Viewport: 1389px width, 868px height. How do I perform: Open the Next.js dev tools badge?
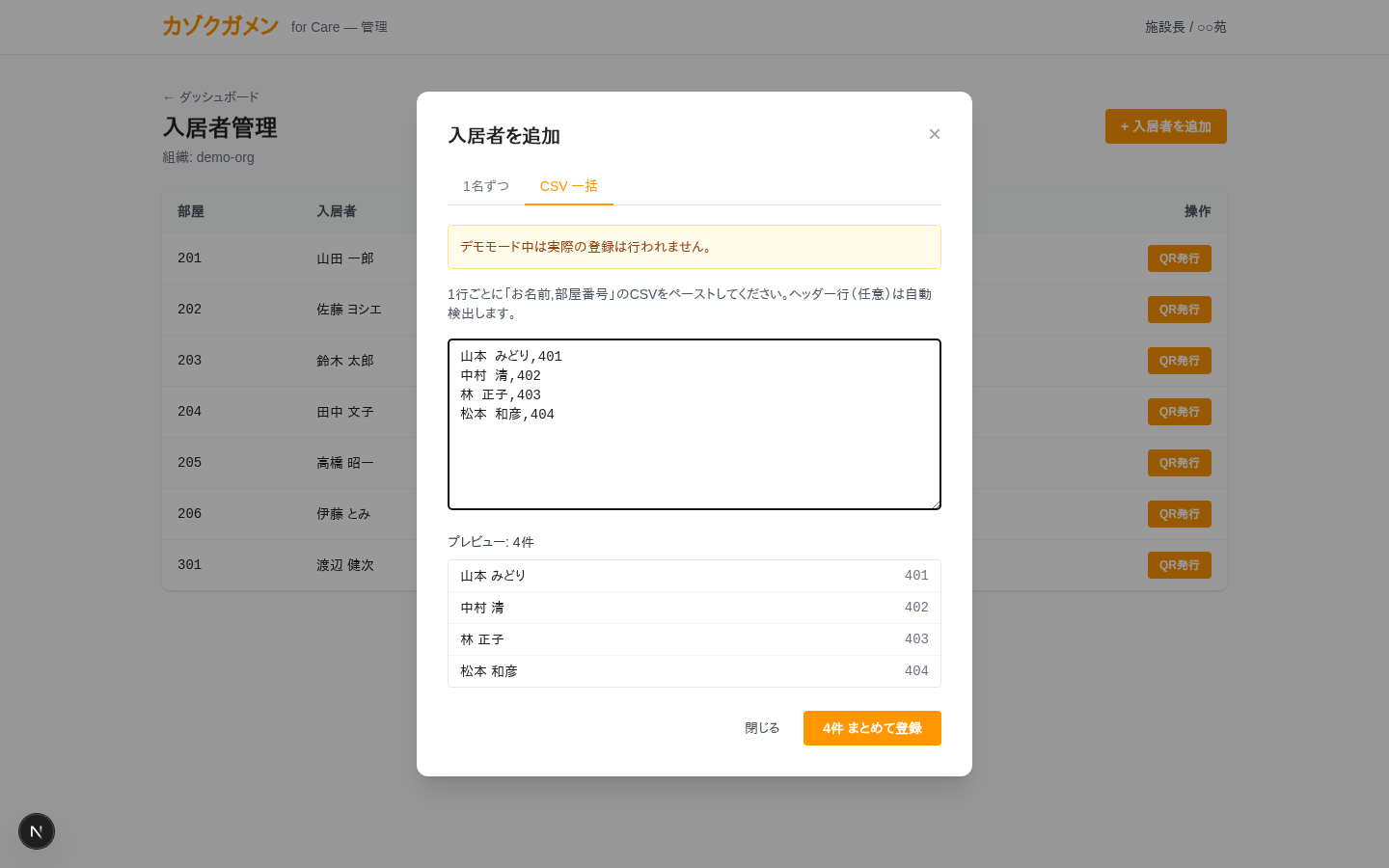37,831
